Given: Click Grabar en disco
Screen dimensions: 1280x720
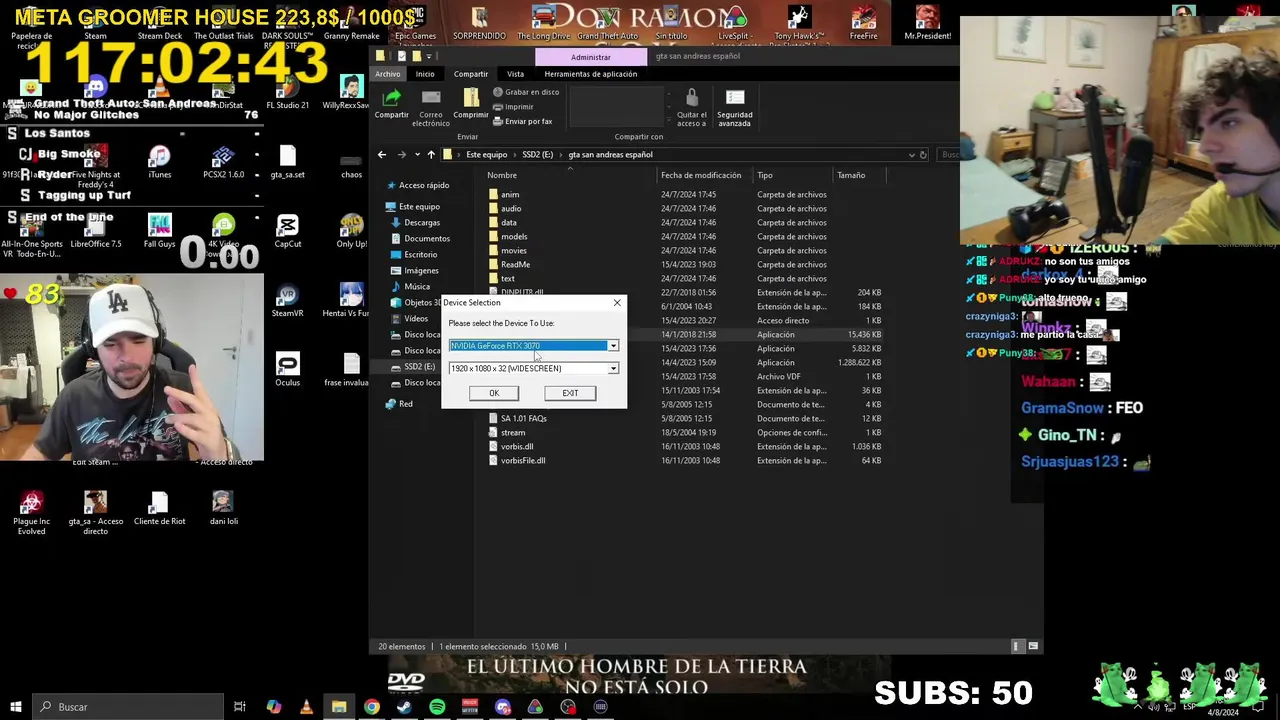Looking at the screenshot, I should pos(526,92).
